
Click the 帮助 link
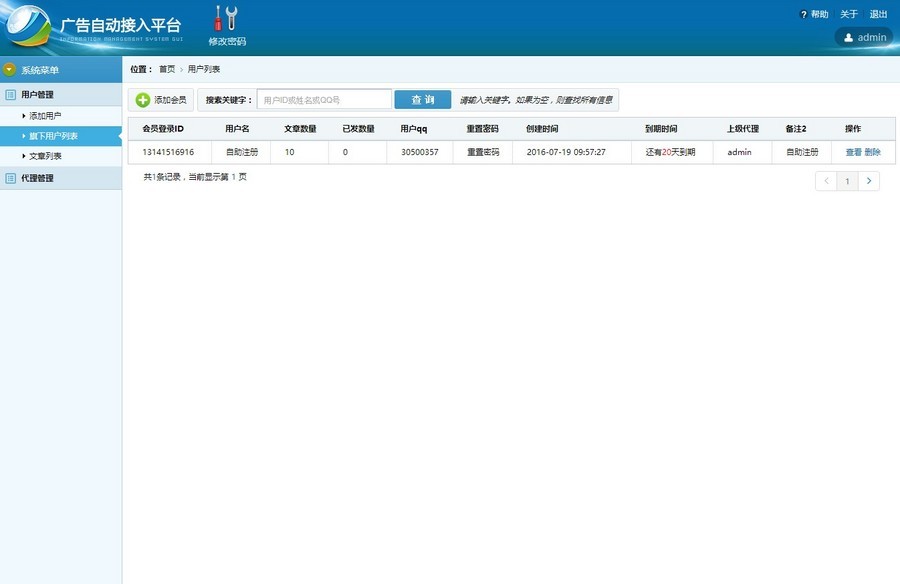[x=819, y=14]
